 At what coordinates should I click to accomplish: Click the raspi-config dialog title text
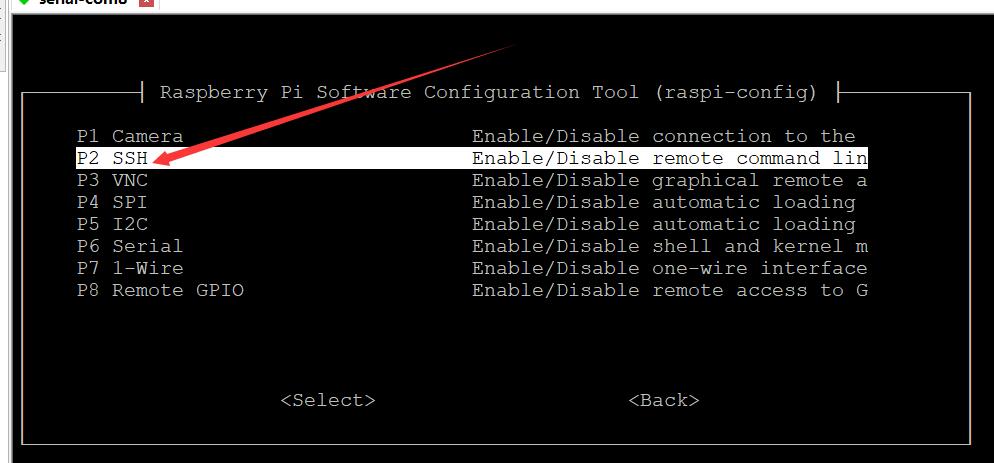pos(488,93)
